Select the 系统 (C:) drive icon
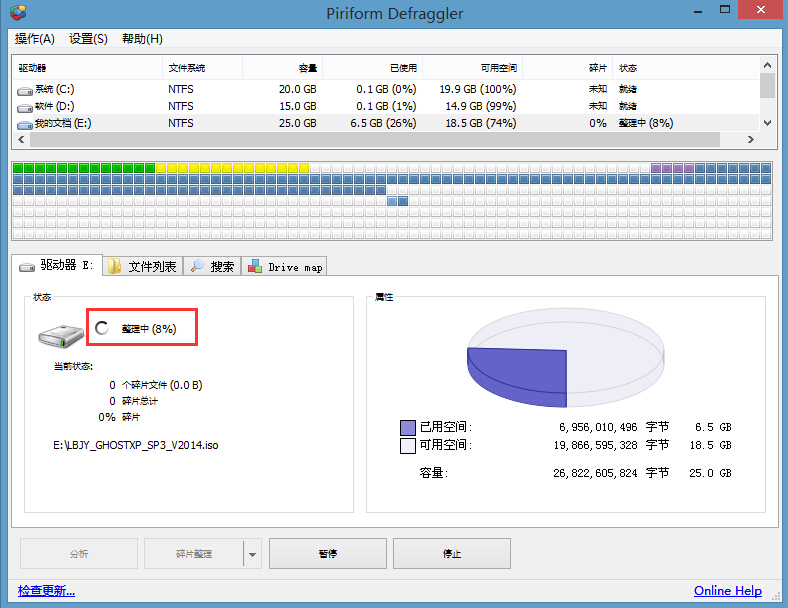The height and width of the screenshot is (608, 788). point(25,90)
